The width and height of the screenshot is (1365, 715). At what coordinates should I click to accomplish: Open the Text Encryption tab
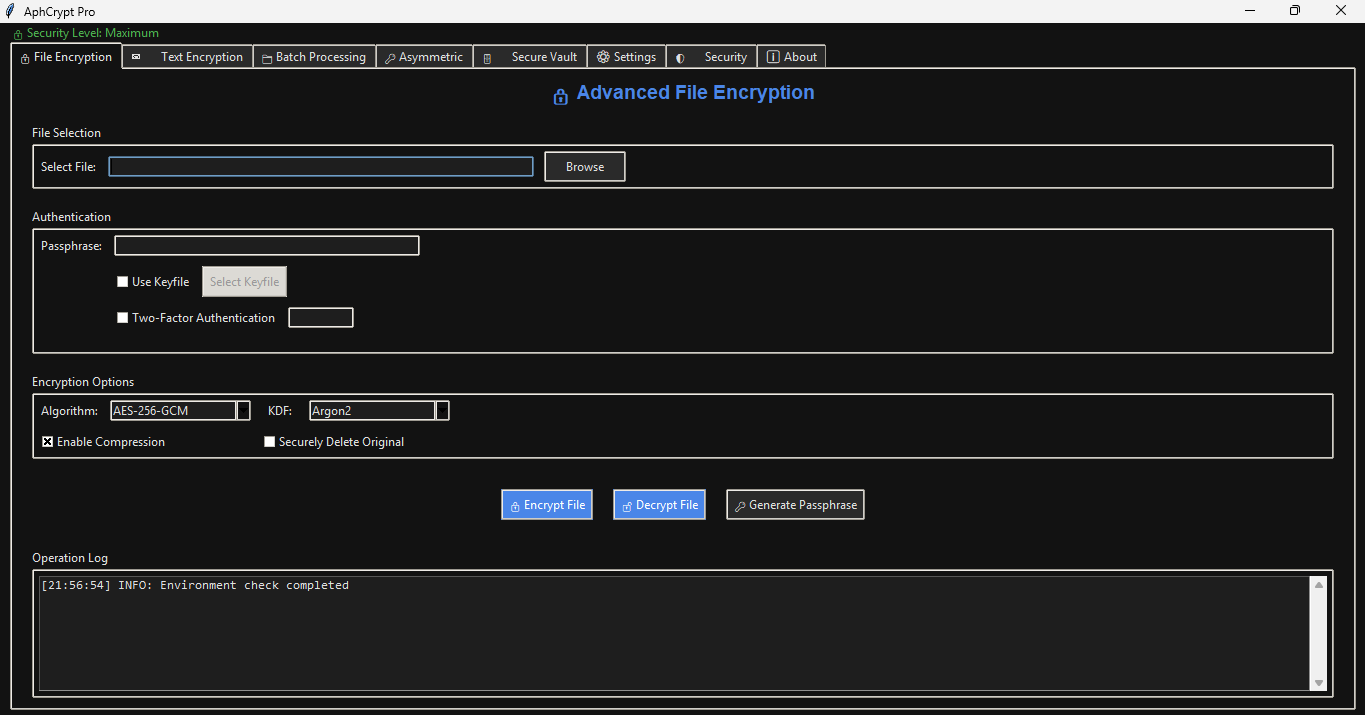(187, 57)
